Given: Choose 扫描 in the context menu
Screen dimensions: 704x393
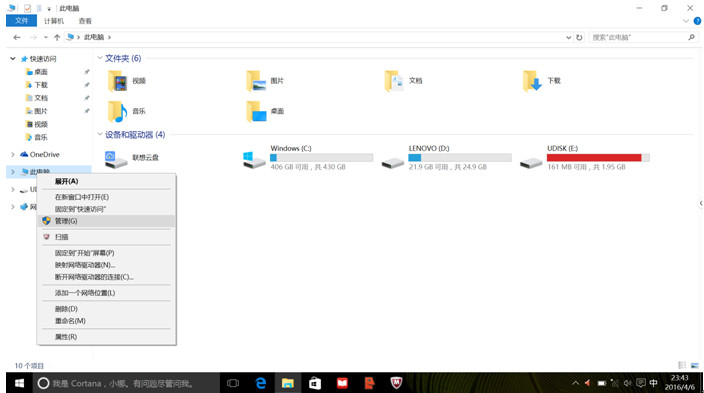Looking at the screenshot, I should (106, 237).
